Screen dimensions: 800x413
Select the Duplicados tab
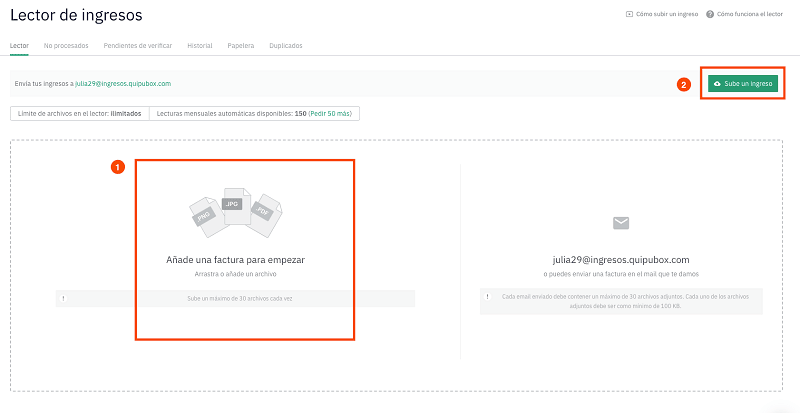286,45
